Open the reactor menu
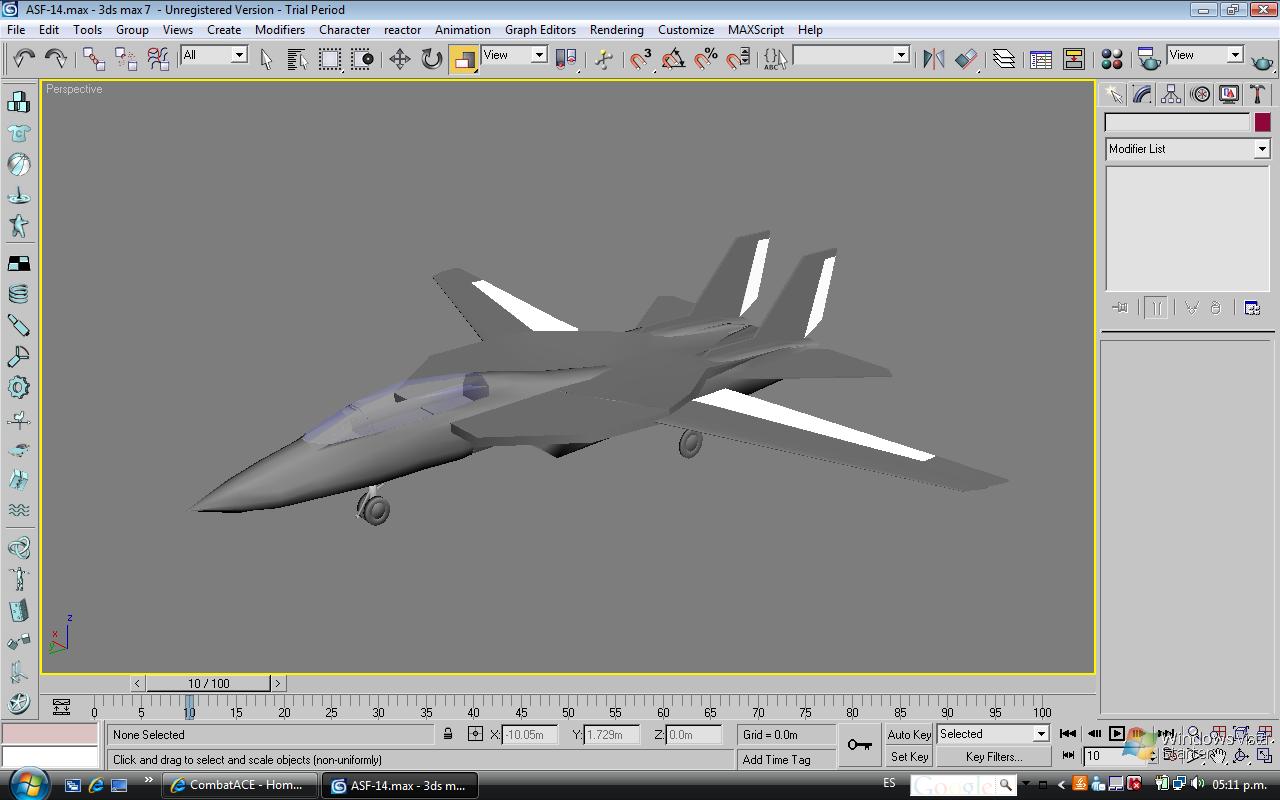 (x=402, y=29)
